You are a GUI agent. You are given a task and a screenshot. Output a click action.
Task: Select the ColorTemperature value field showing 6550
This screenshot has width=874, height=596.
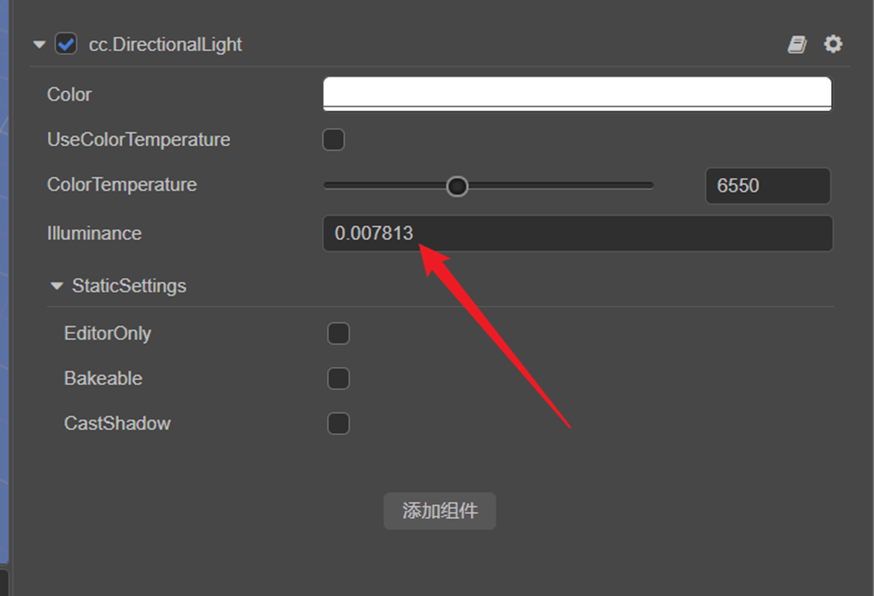tap(767, 185)
